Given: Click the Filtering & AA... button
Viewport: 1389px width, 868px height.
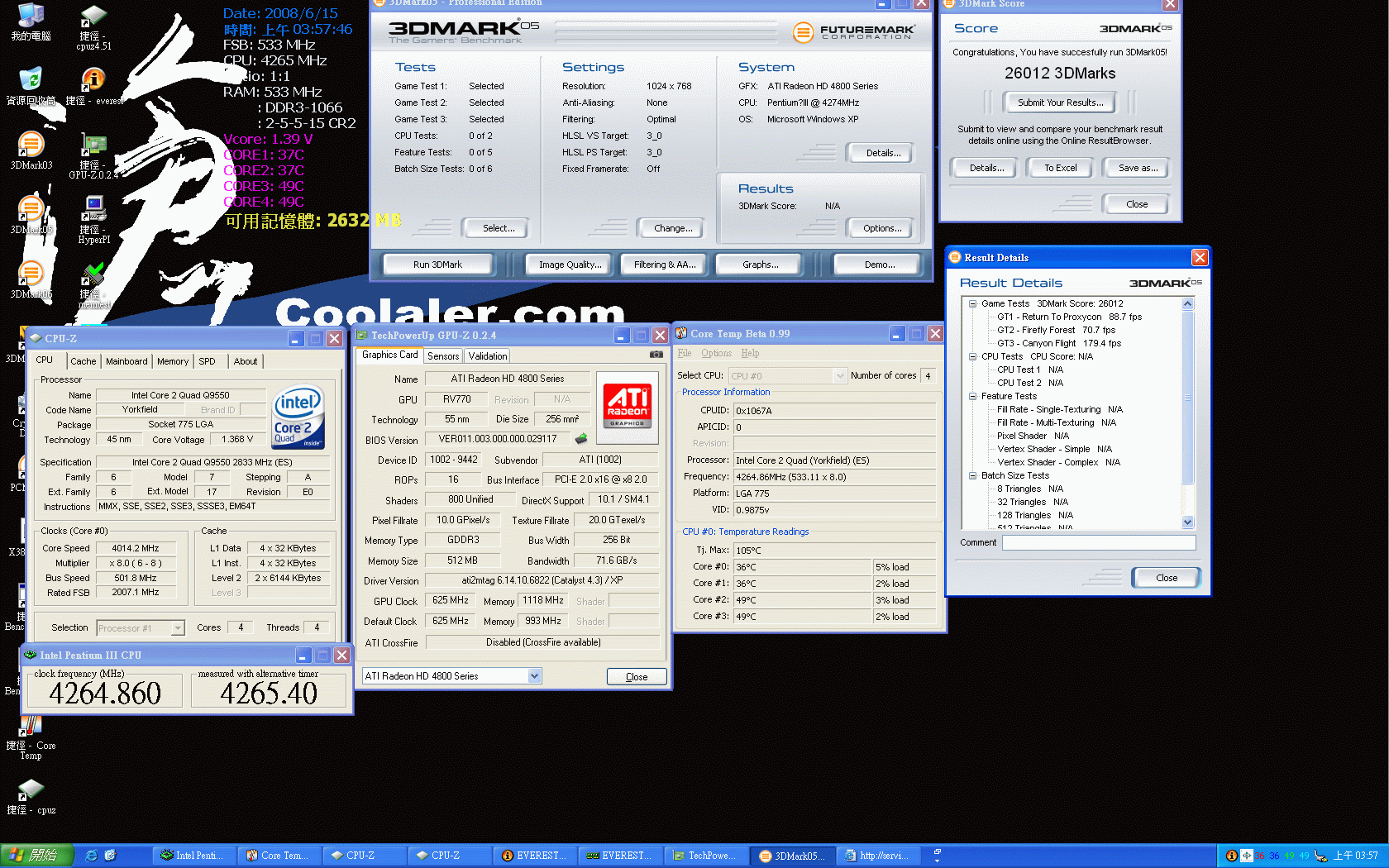Looking at the screenshot, I should pyautogui.click(x=665, y=265).
